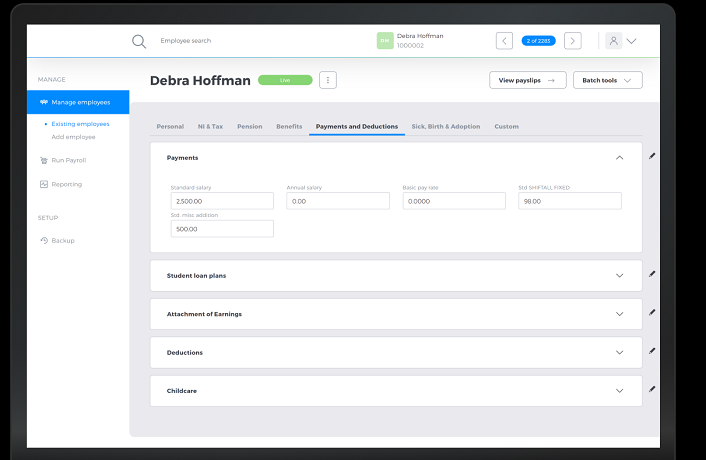706x460 pixels.
Task: Open the Add employee link
Action: 73,136
